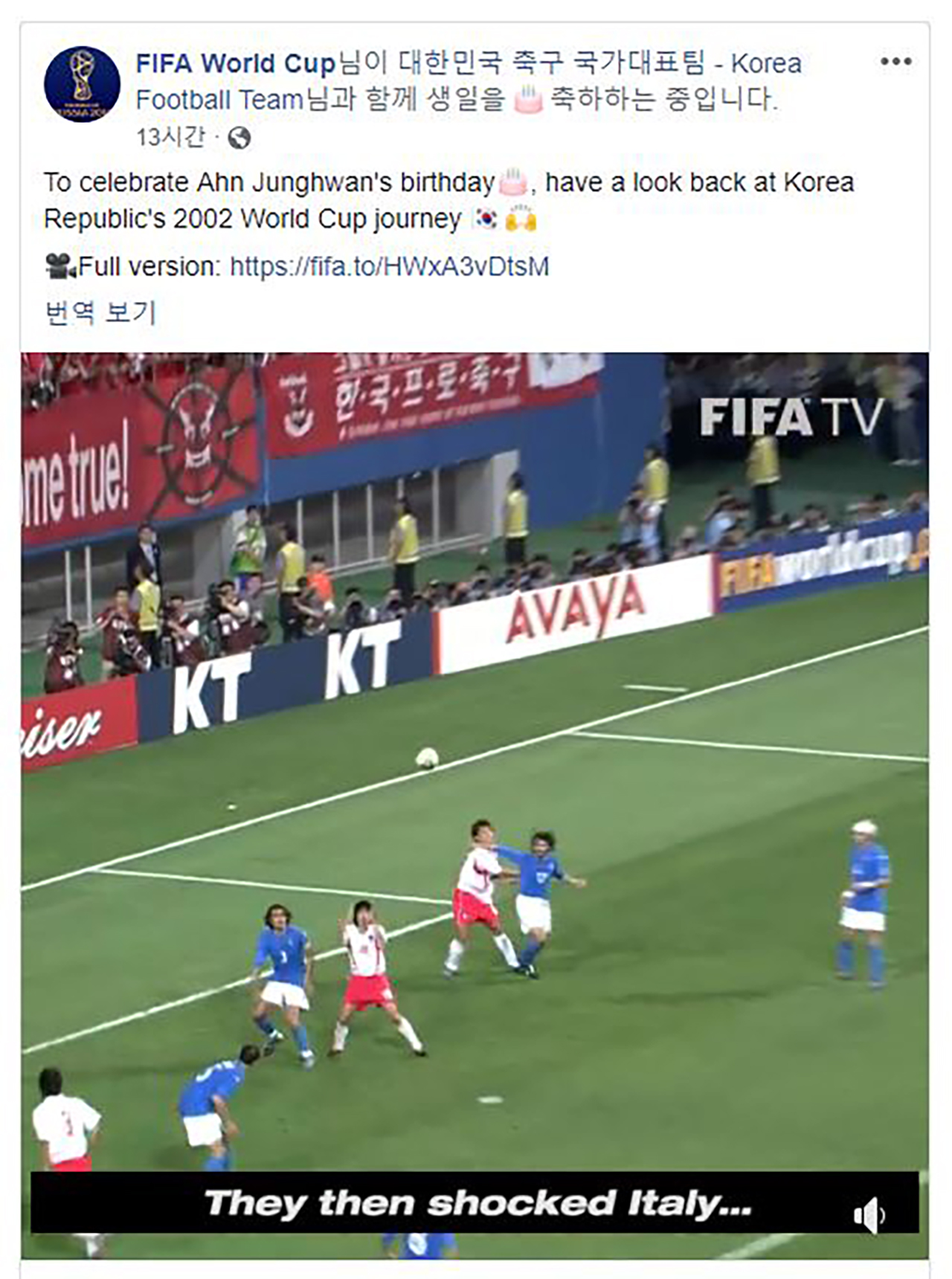Click the video to play it

[475, 805]
